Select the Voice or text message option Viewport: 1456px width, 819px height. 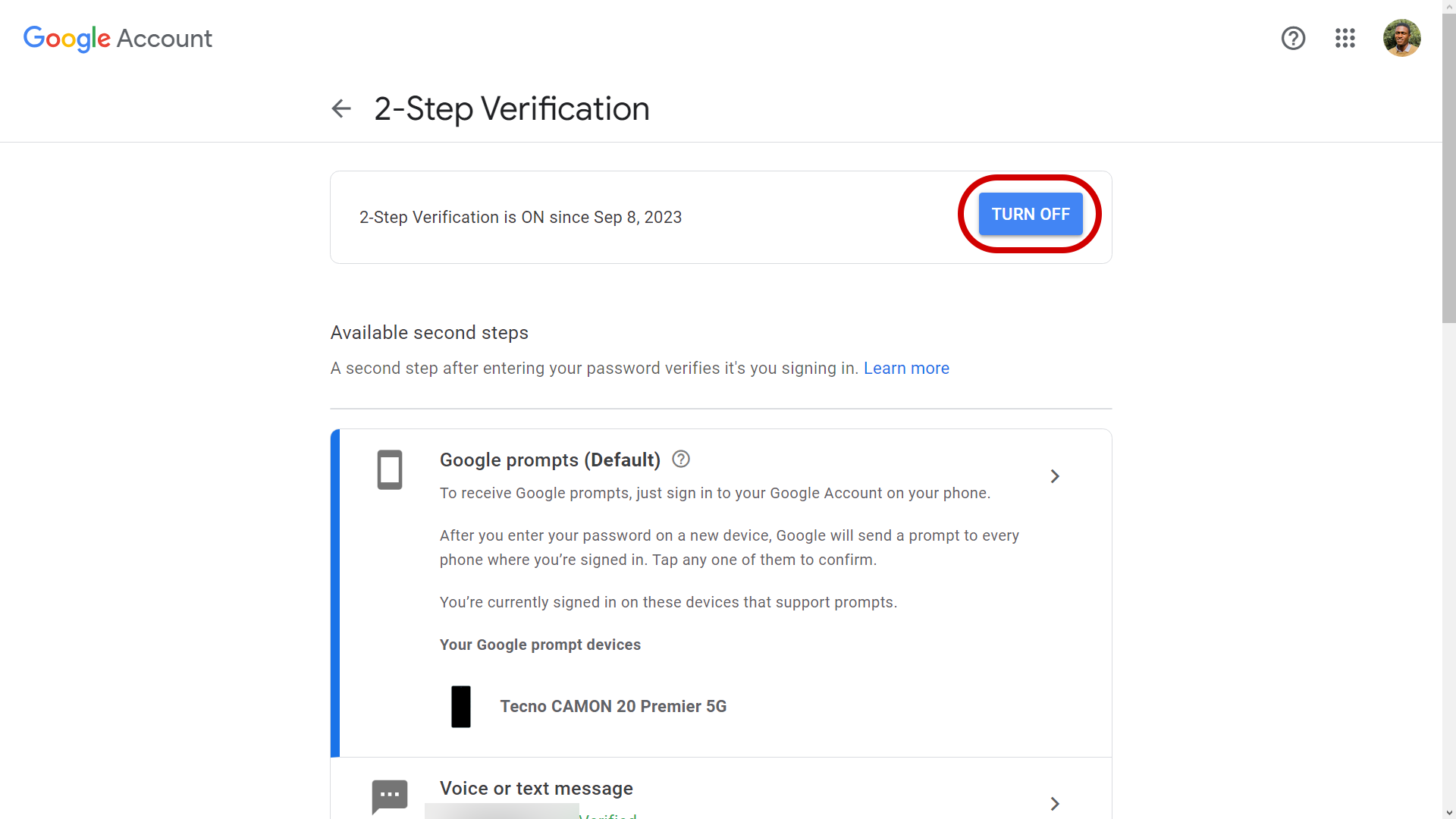tap(536, 788)
